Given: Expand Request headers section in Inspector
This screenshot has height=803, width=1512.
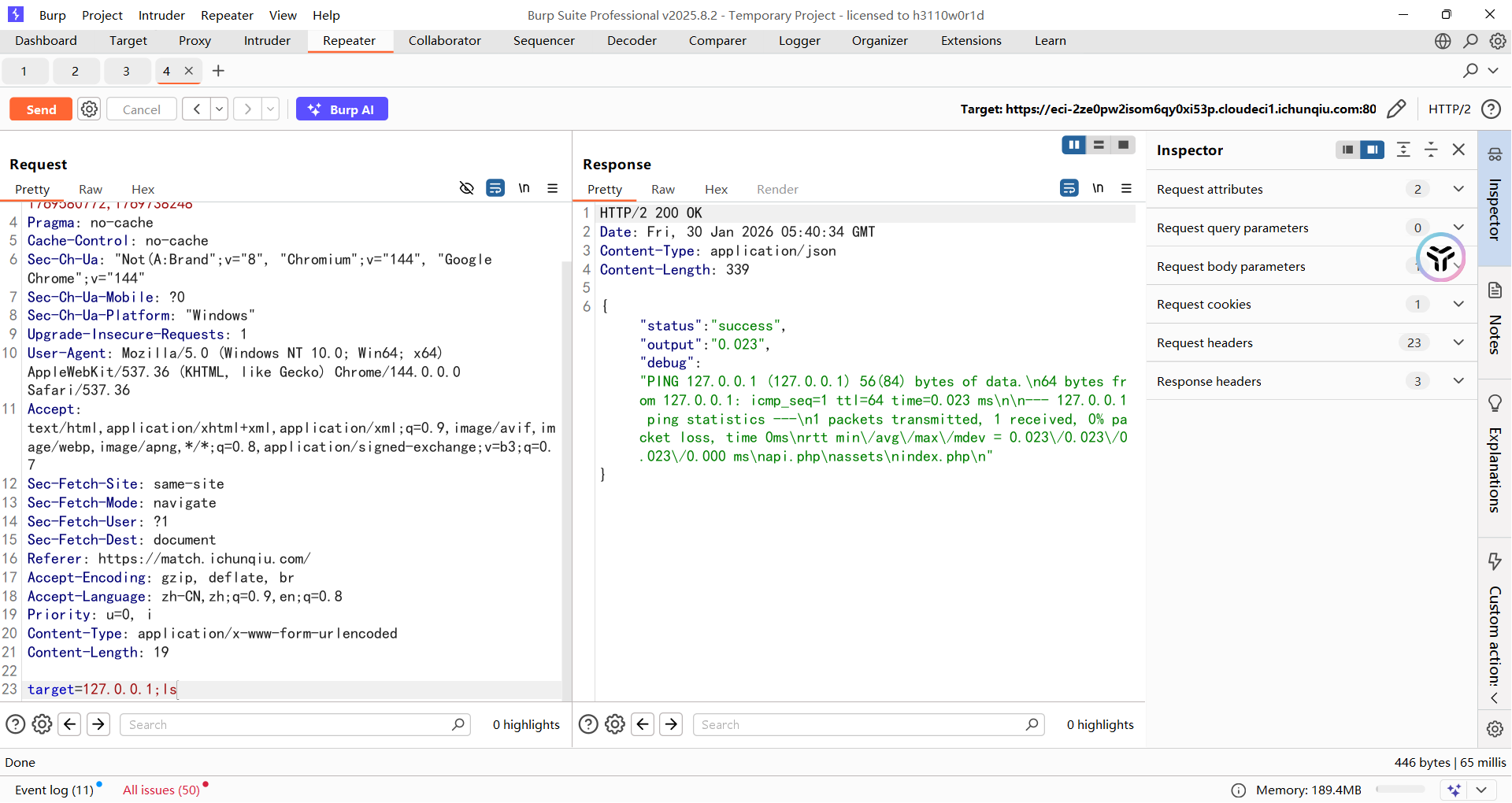Looking at the screenshot, I should tap(1458, 342).
